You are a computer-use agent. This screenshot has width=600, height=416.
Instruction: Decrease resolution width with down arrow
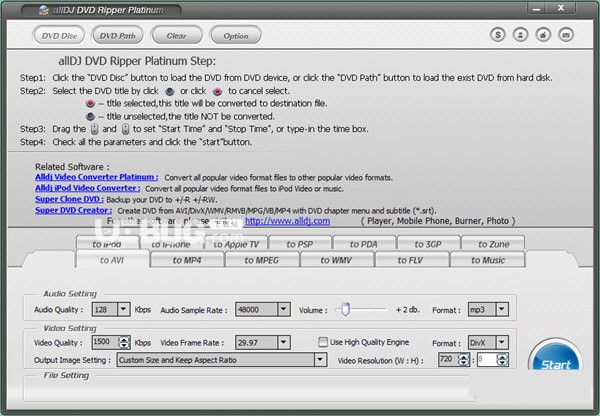point(464,363)
